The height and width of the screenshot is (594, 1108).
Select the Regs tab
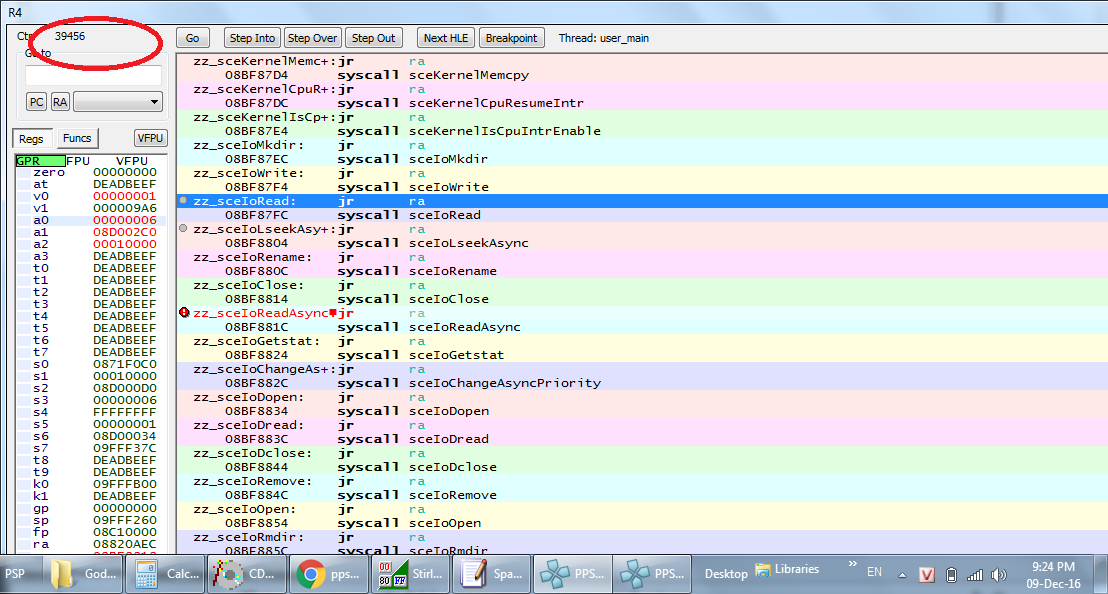[x=31, y=138]
